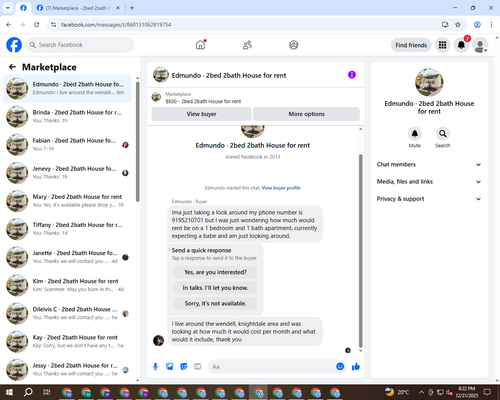The width and height of the screenshot is (500, 400).
Task: Open the Chrome profile icon
Action: pyautogui.click(x=477, y=25)
